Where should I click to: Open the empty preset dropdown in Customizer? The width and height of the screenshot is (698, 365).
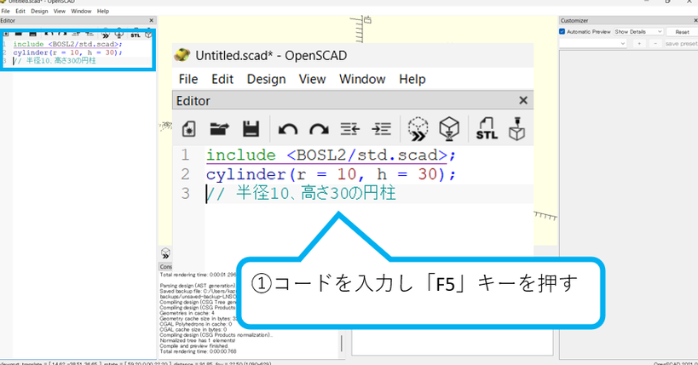593,44
